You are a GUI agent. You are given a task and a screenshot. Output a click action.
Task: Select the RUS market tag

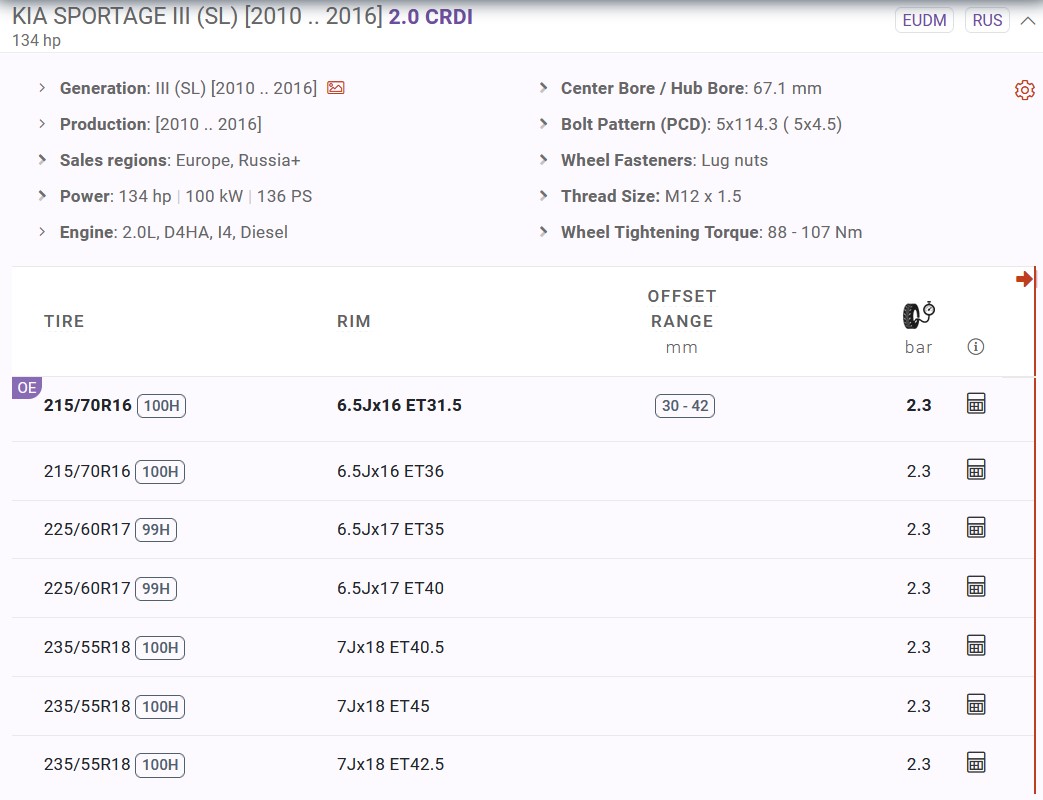(x=987, y=21)
